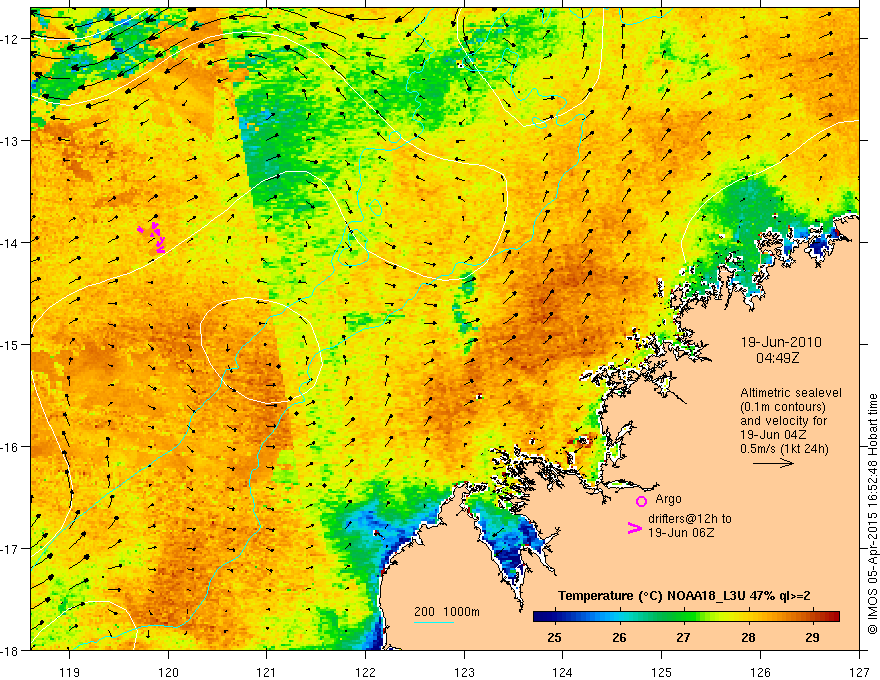
Task: Click the 0.5m/s (1kt 24h) label
Action: pos(785,449)
